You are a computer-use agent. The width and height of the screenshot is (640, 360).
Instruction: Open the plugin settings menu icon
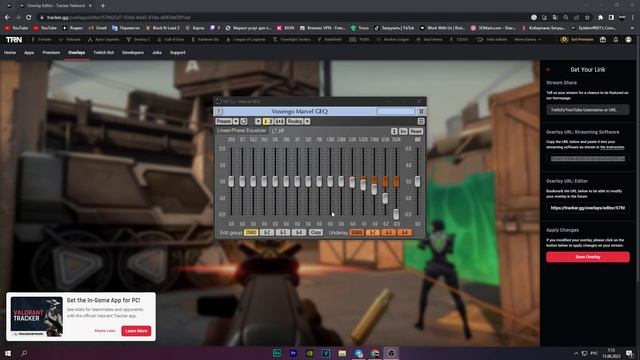421,121
